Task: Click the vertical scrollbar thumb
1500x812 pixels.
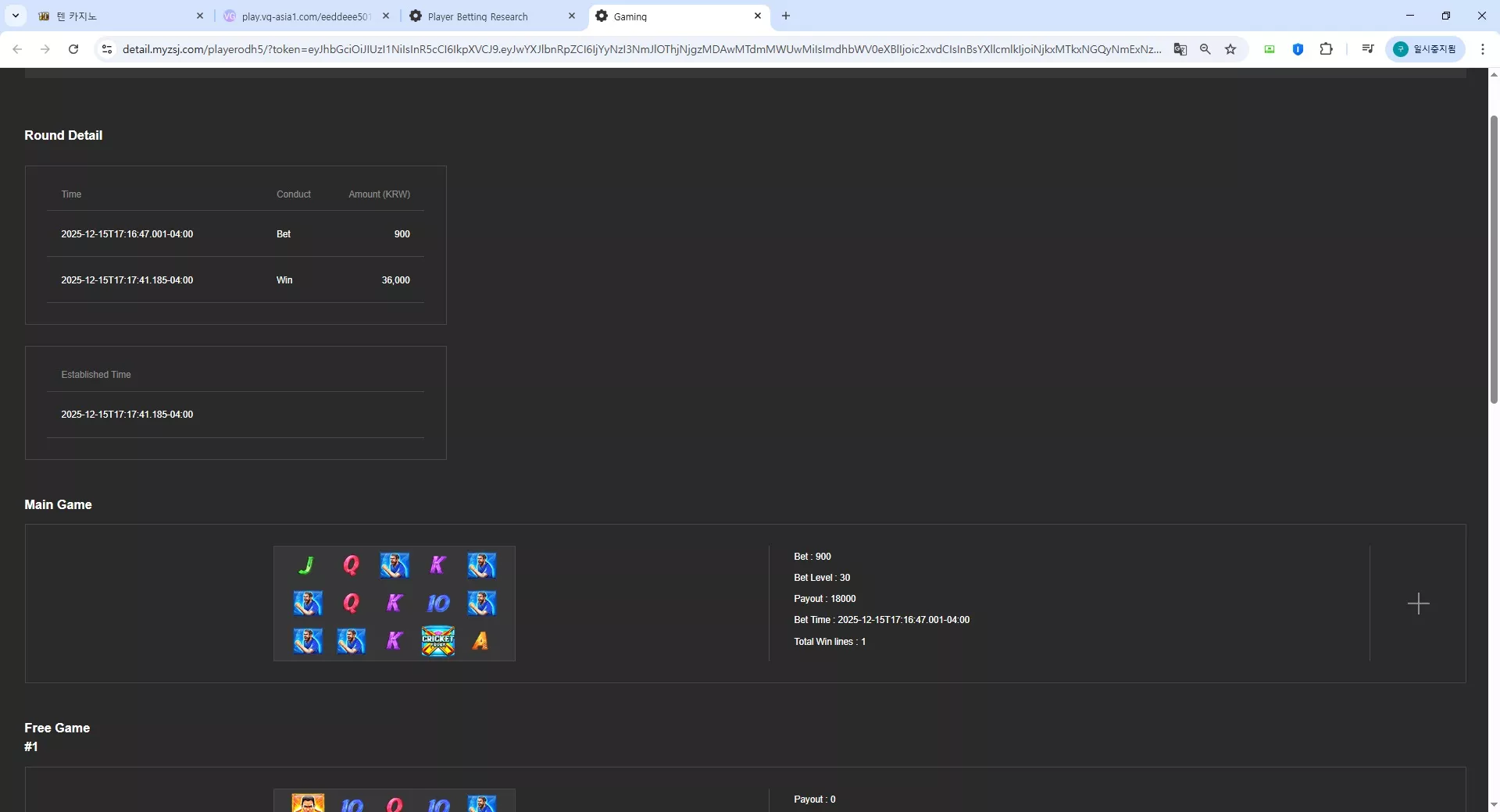Action: [x=1494, y=259]
